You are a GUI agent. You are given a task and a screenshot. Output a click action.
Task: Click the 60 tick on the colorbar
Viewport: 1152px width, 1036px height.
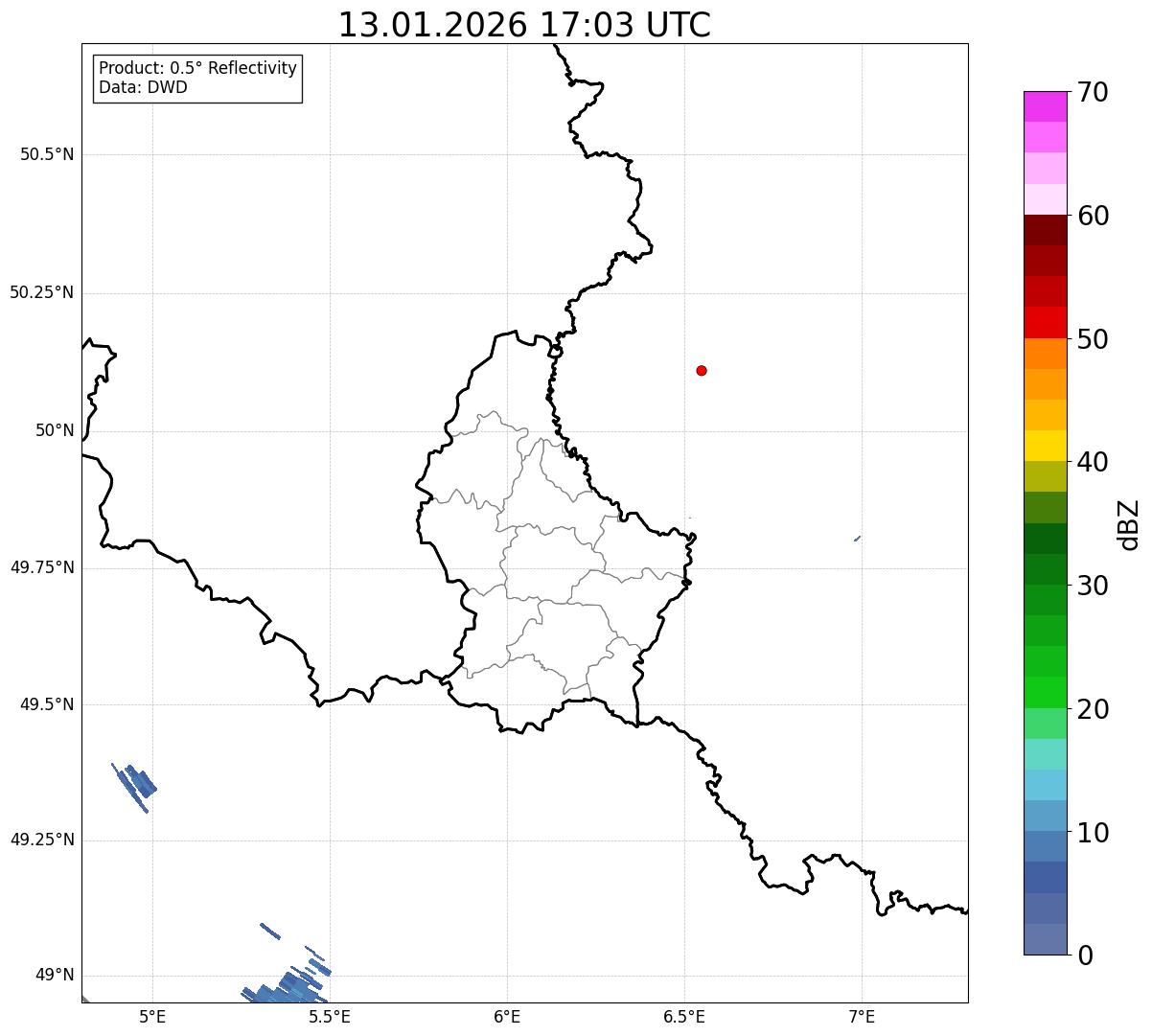1093,216
